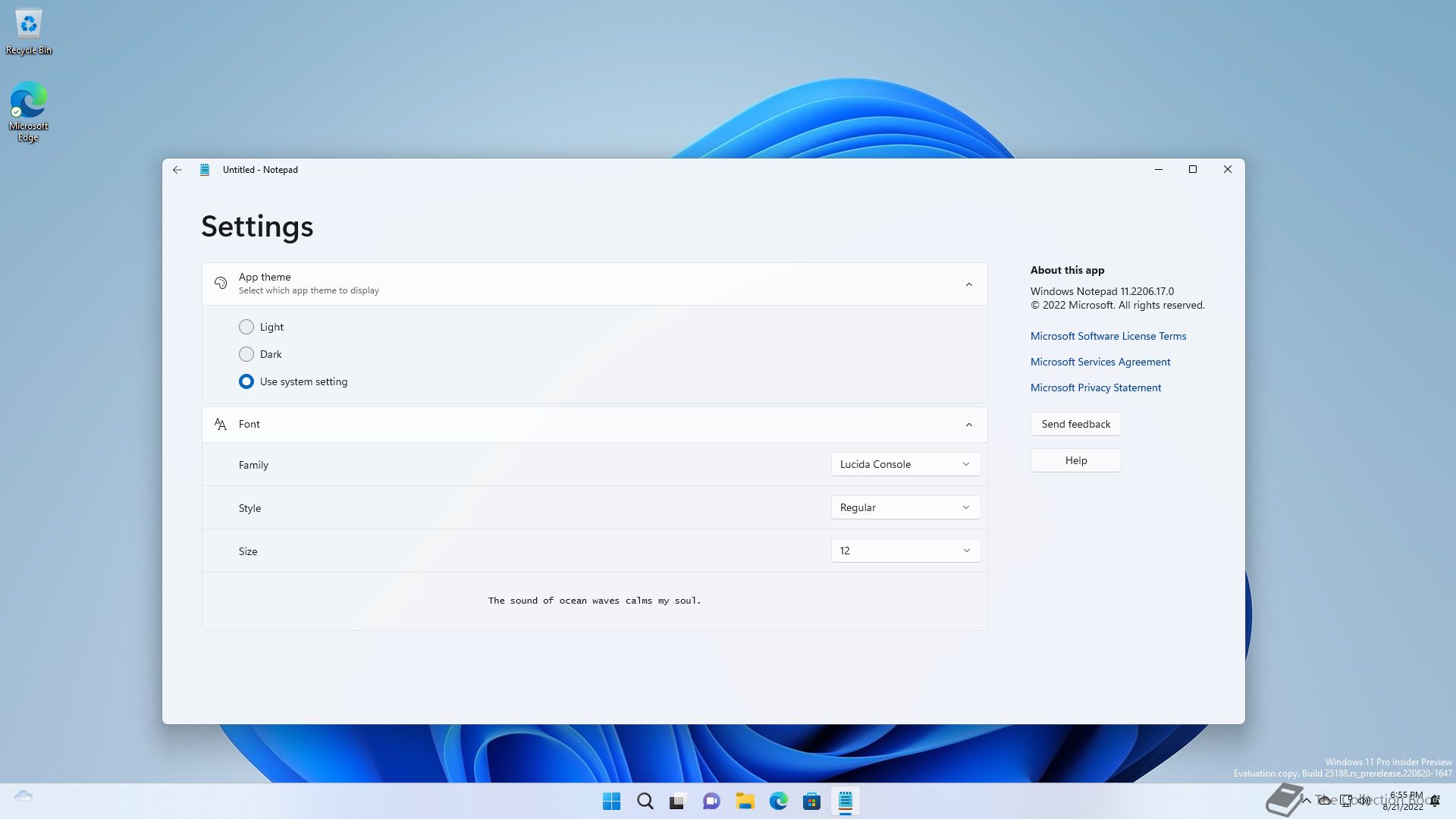Open Microsoft Edge desktop shortcut

point(28,111)
